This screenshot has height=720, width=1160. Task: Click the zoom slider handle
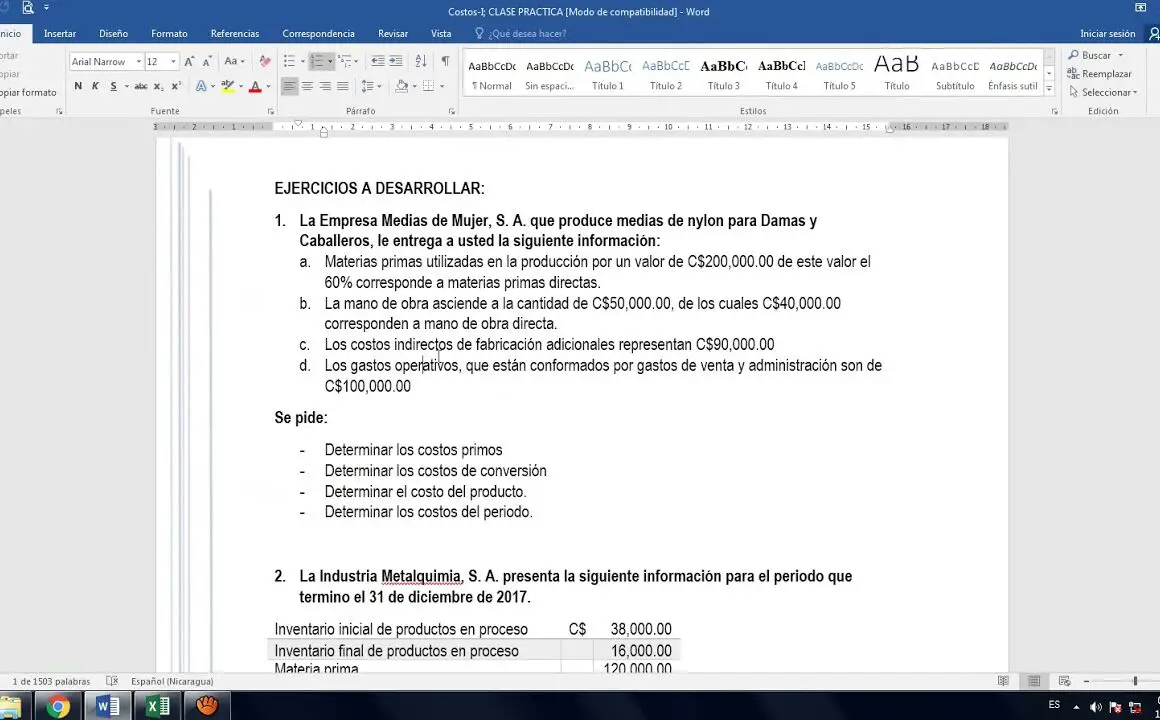click(x=1135, y=681)
